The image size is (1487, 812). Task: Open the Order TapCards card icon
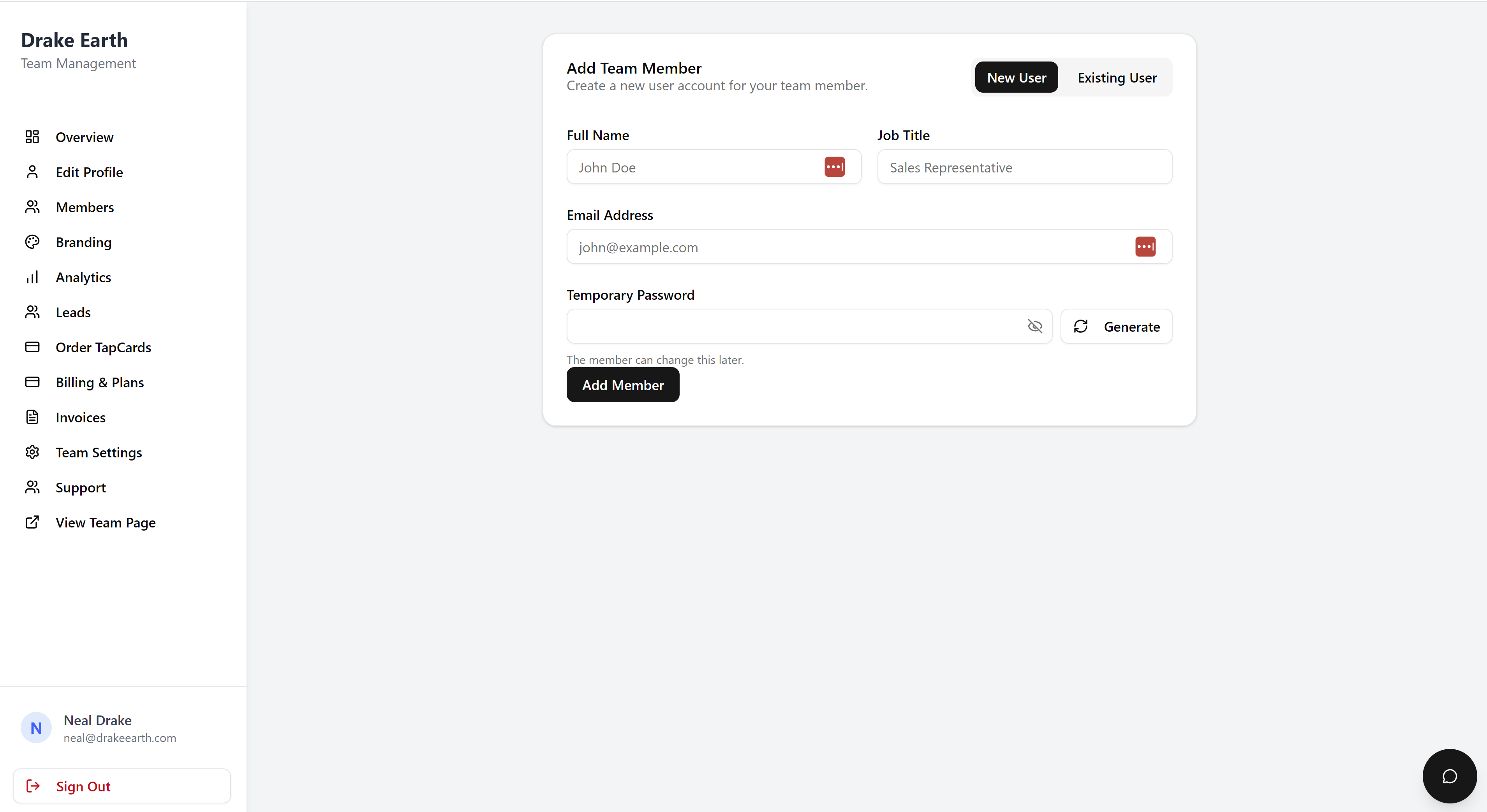tap(32, 347)
